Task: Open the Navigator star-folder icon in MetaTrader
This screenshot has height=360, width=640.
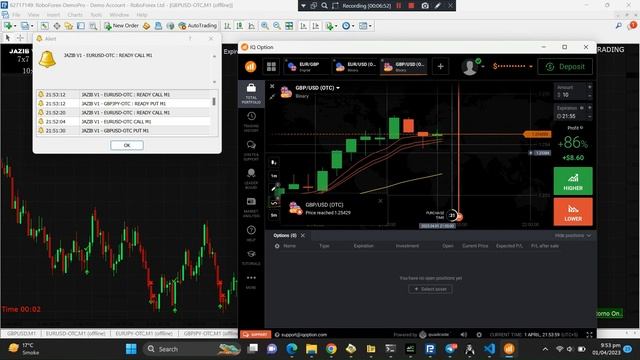Action: click(69, 26)
